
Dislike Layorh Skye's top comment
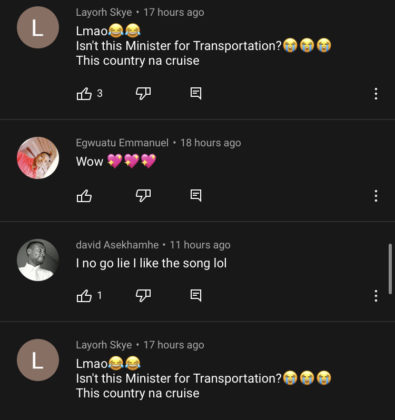[x=143, y=94]
